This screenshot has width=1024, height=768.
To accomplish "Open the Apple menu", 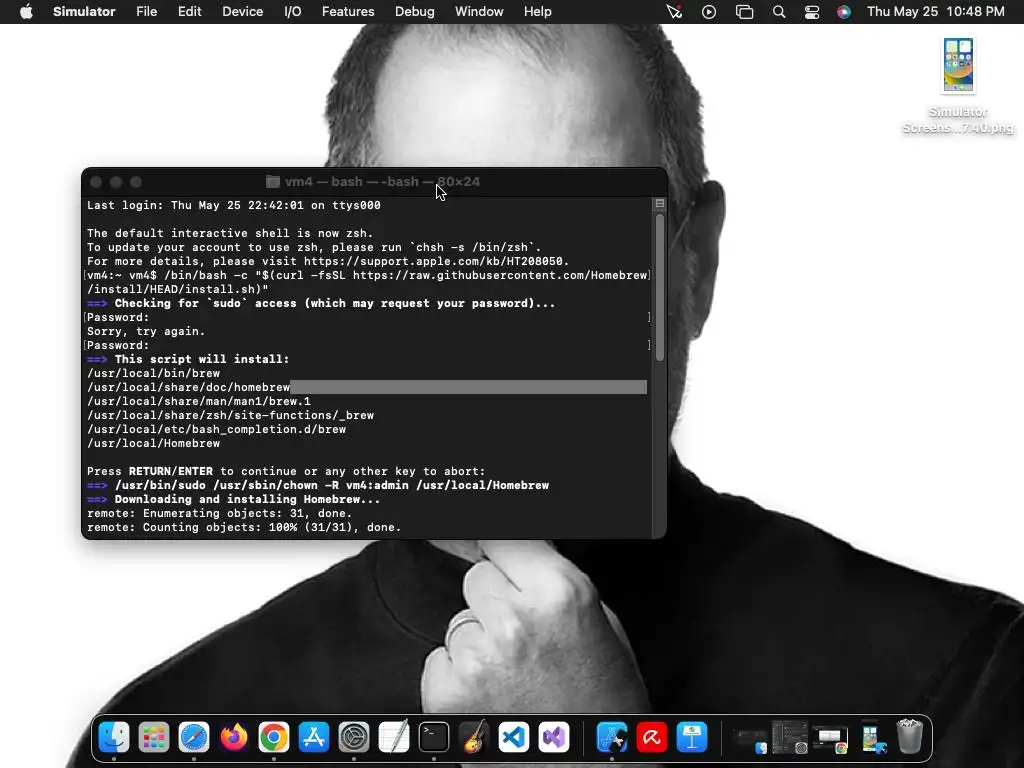I will [x=26, y=12].
